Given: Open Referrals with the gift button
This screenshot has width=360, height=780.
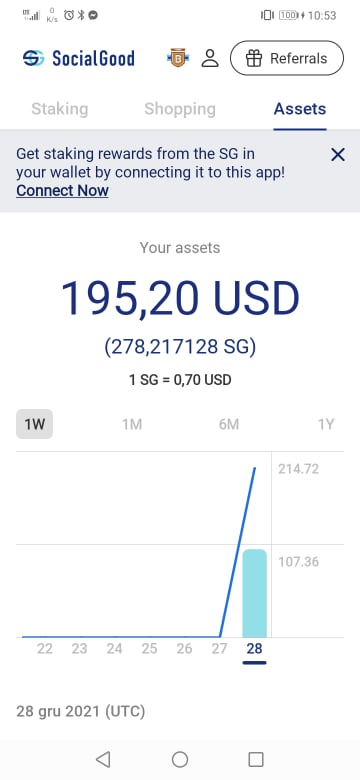Looking at the screenshot, I should 287,58.
